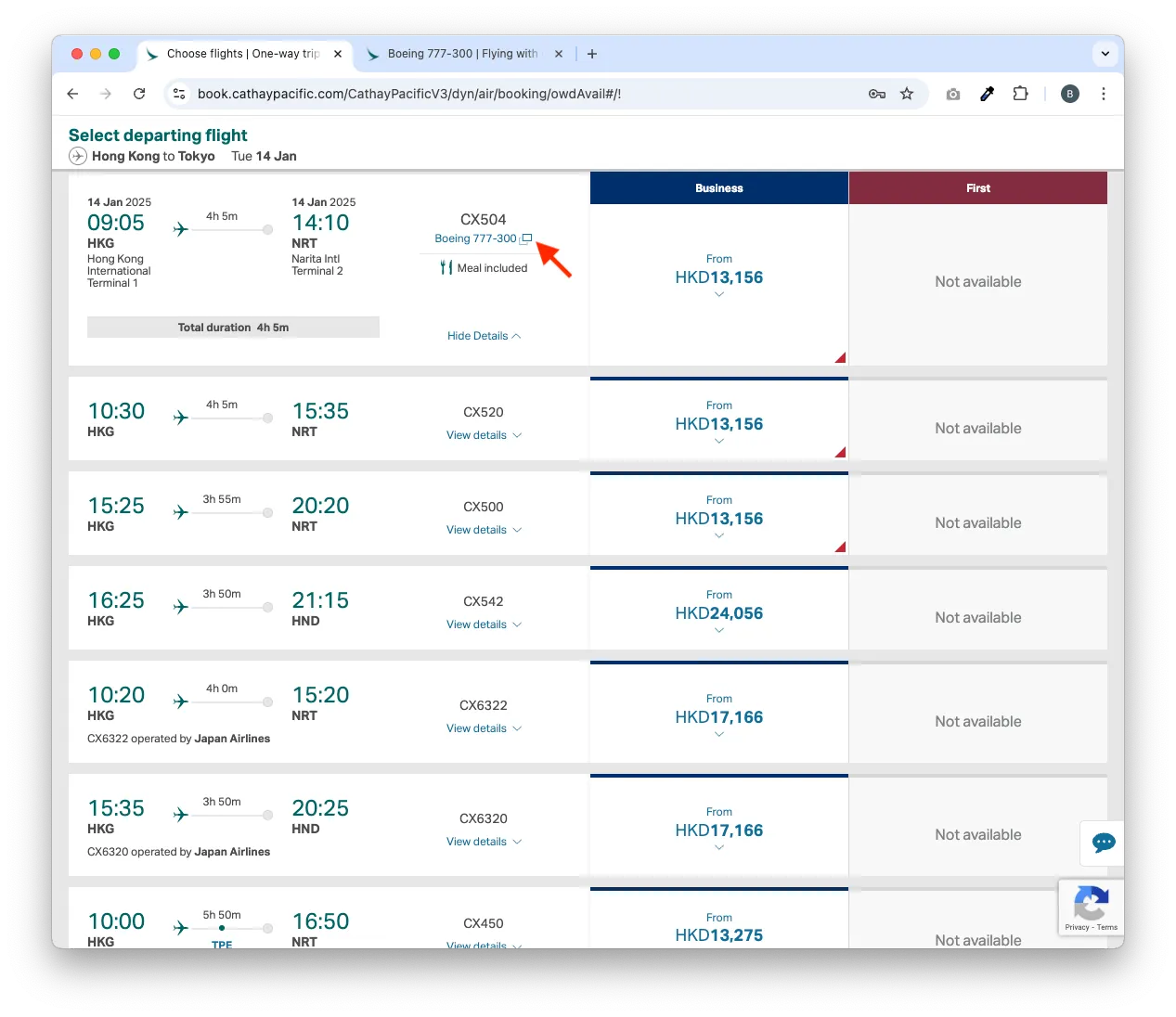Open the tab search dropdown arrow
The height and width of the screenshot is (1017, 1176).
[1105, 54]
